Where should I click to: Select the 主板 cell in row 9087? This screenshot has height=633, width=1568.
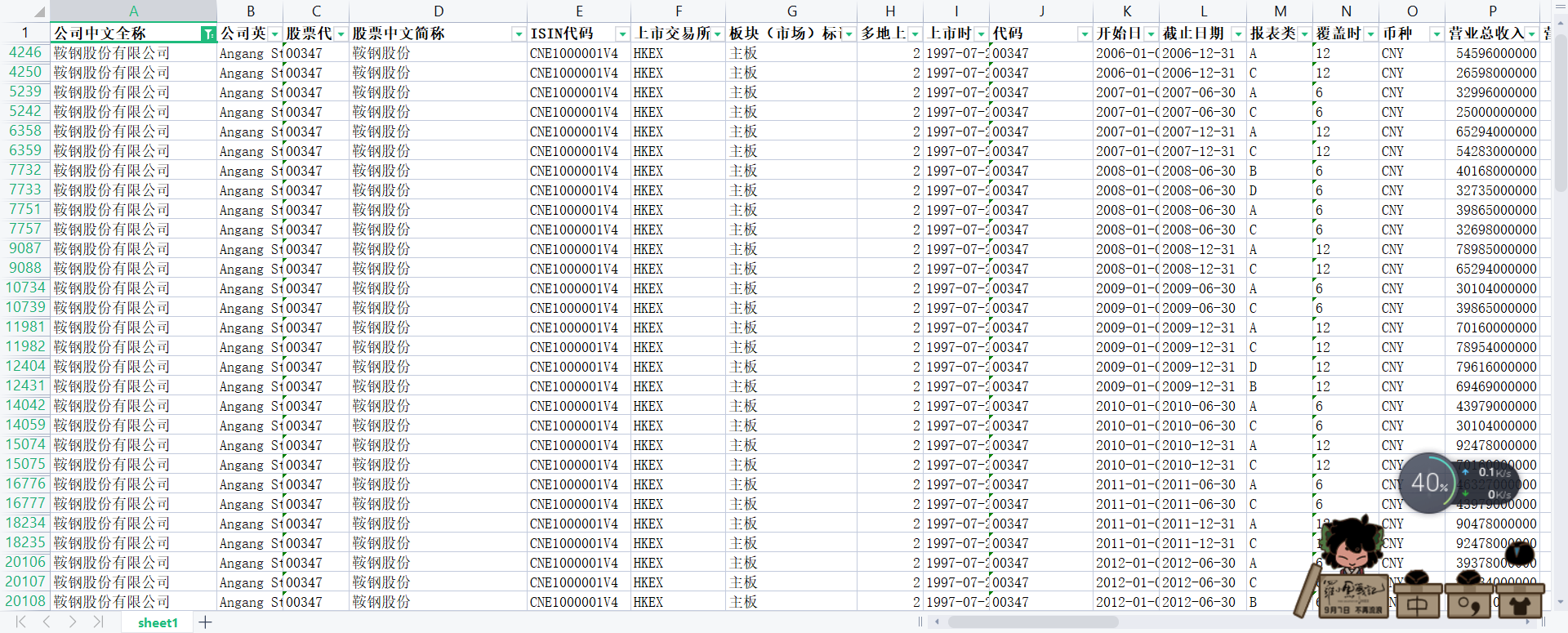click(x=791, y=249)
